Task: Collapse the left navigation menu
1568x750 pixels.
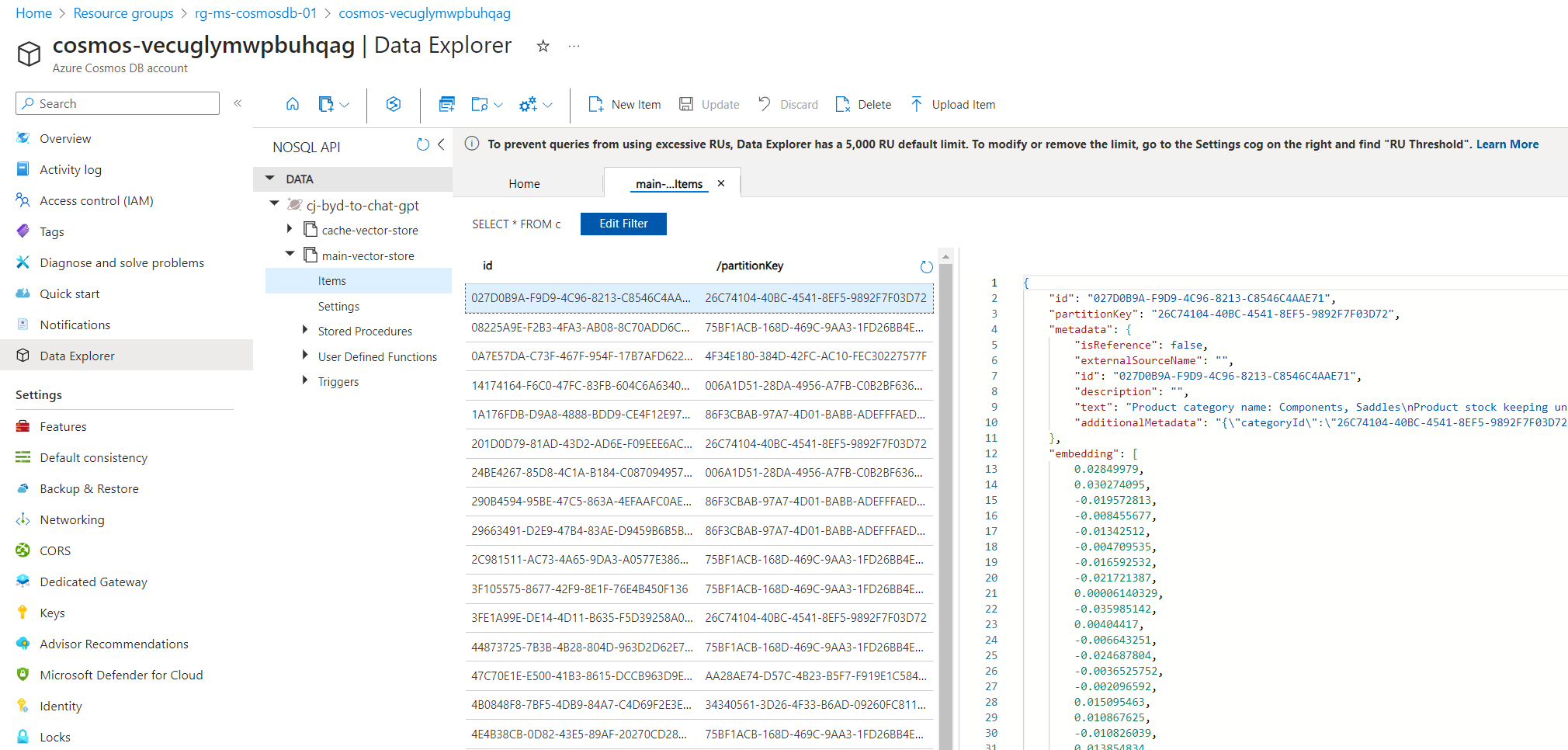Action: click(238, 103)
